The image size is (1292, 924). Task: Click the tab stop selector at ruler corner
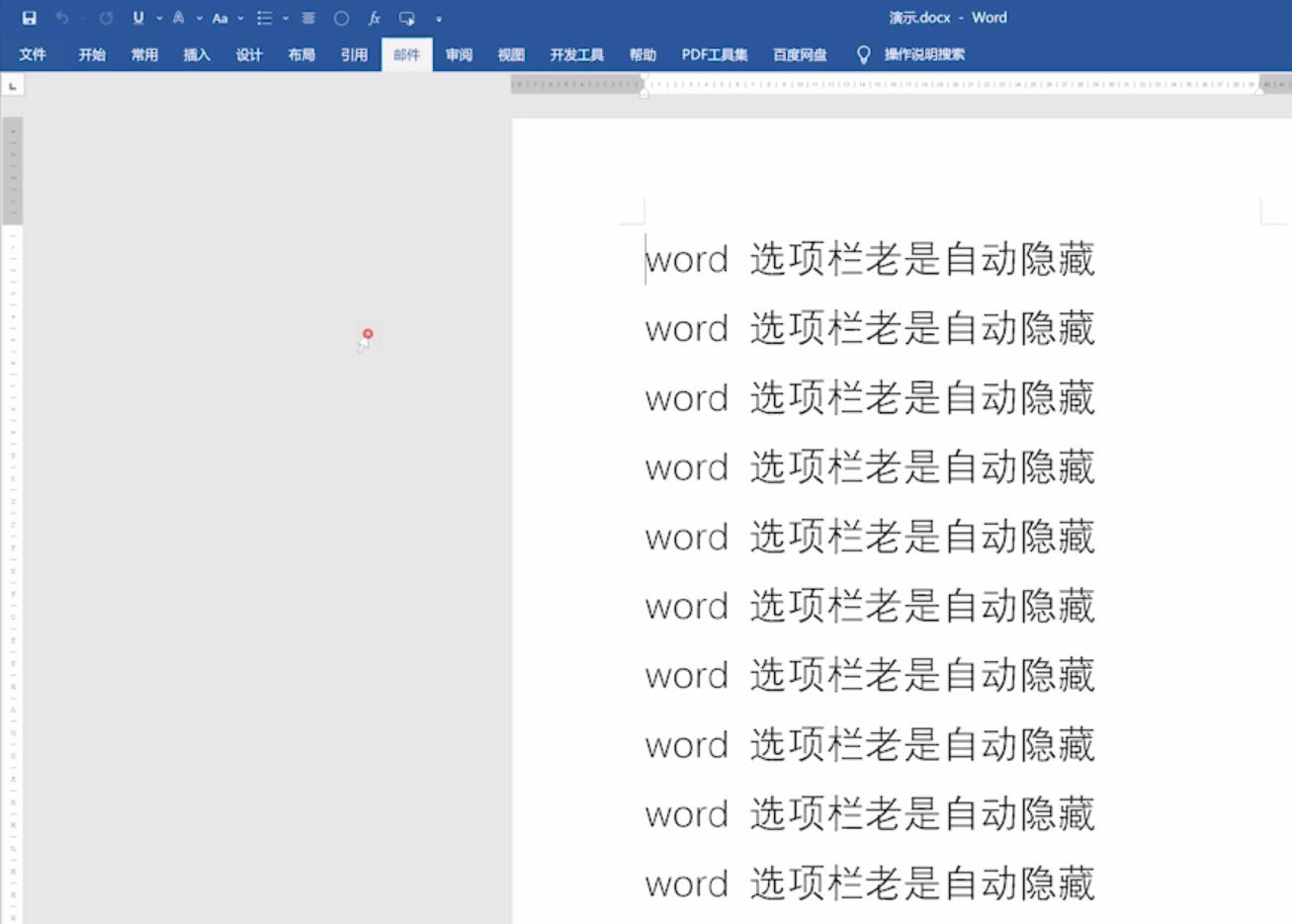click(x=13, y=86)
